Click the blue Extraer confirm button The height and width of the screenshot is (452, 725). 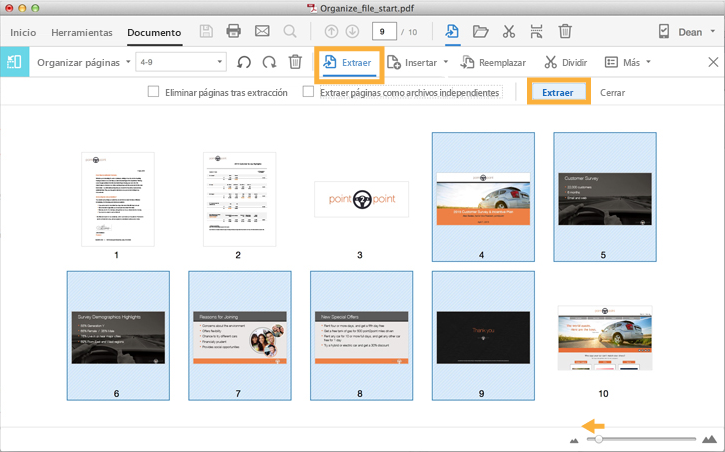pyautogui.click(x=558, y=92)
